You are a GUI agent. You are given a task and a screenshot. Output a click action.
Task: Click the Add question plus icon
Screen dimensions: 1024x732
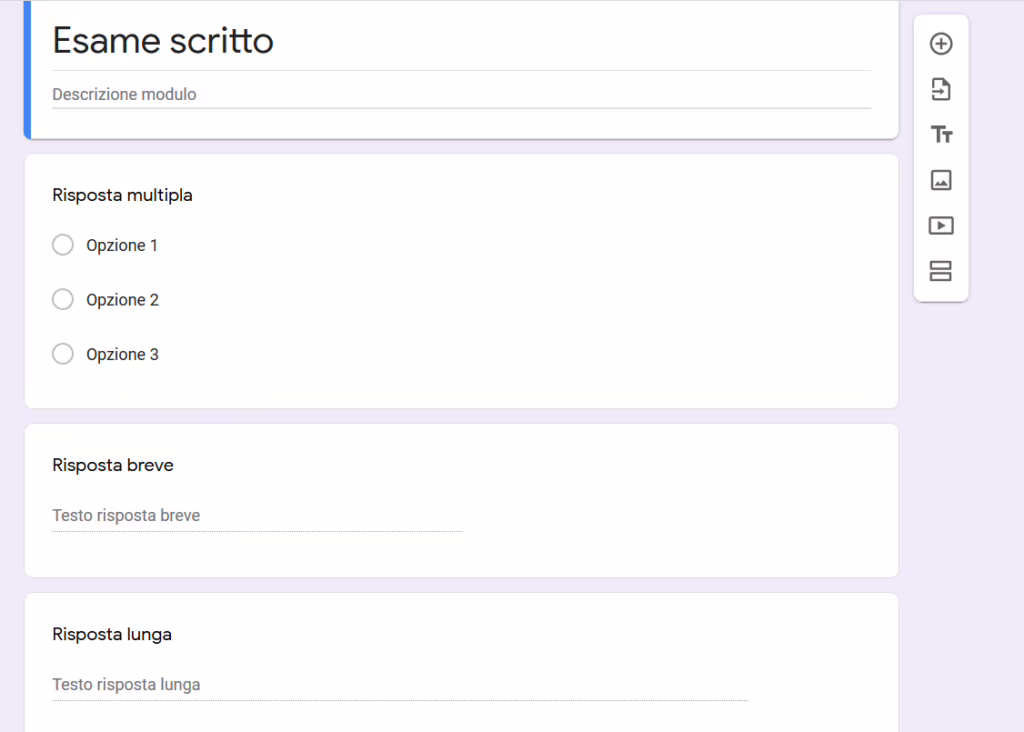tap(941, 44)
